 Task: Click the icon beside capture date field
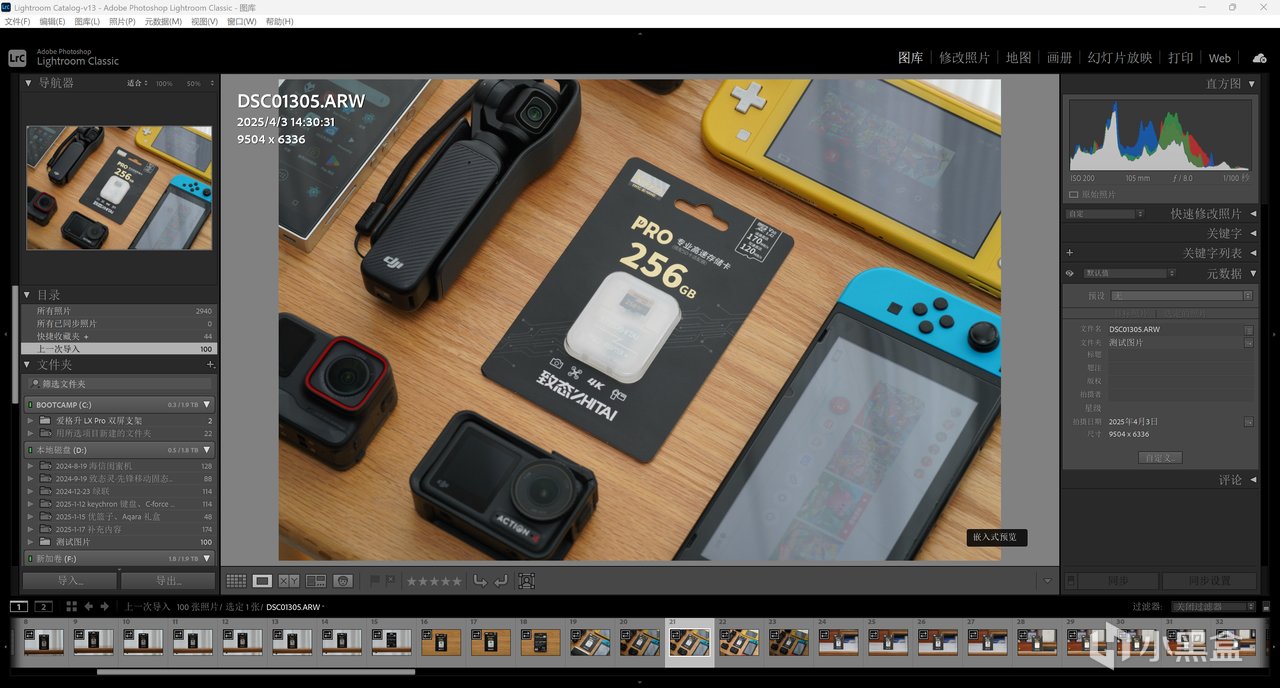tap(1248, 421)
